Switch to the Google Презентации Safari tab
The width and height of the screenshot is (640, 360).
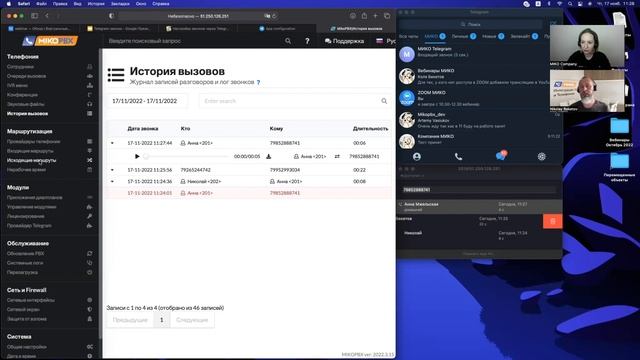coord(119,29)
